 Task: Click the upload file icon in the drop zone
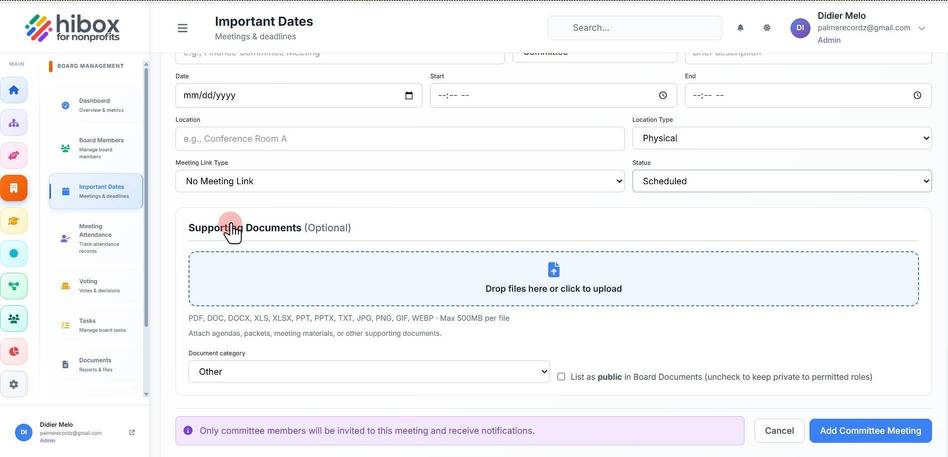click(553, 270)
